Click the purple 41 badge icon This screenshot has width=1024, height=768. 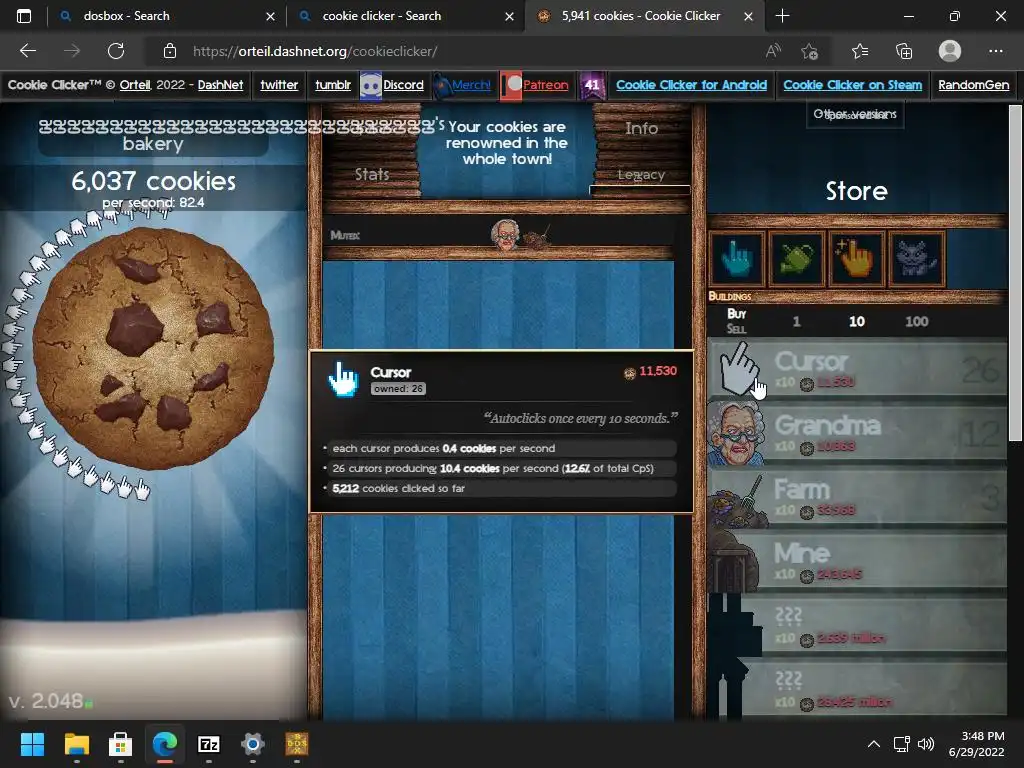pos(592,86)
